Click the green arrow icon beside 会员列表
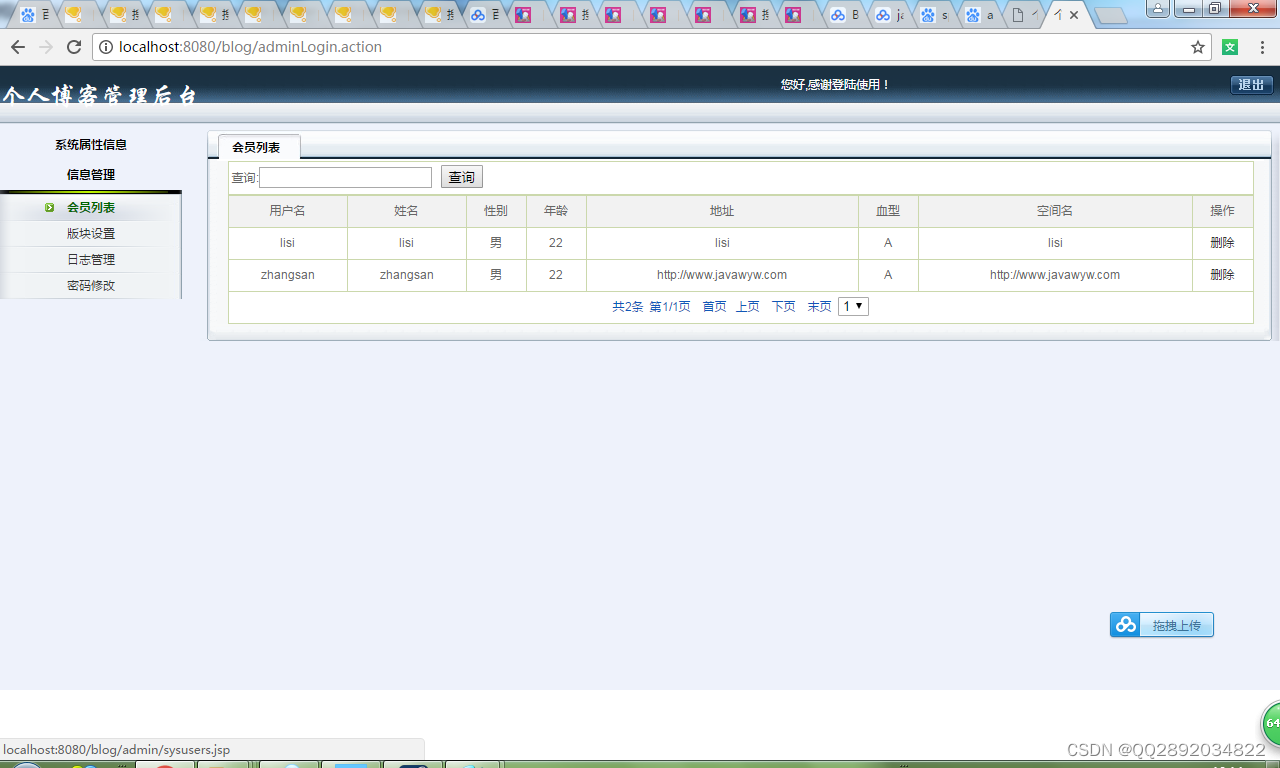This screenshot has width=1280, height=768. (x=49, y=207)
